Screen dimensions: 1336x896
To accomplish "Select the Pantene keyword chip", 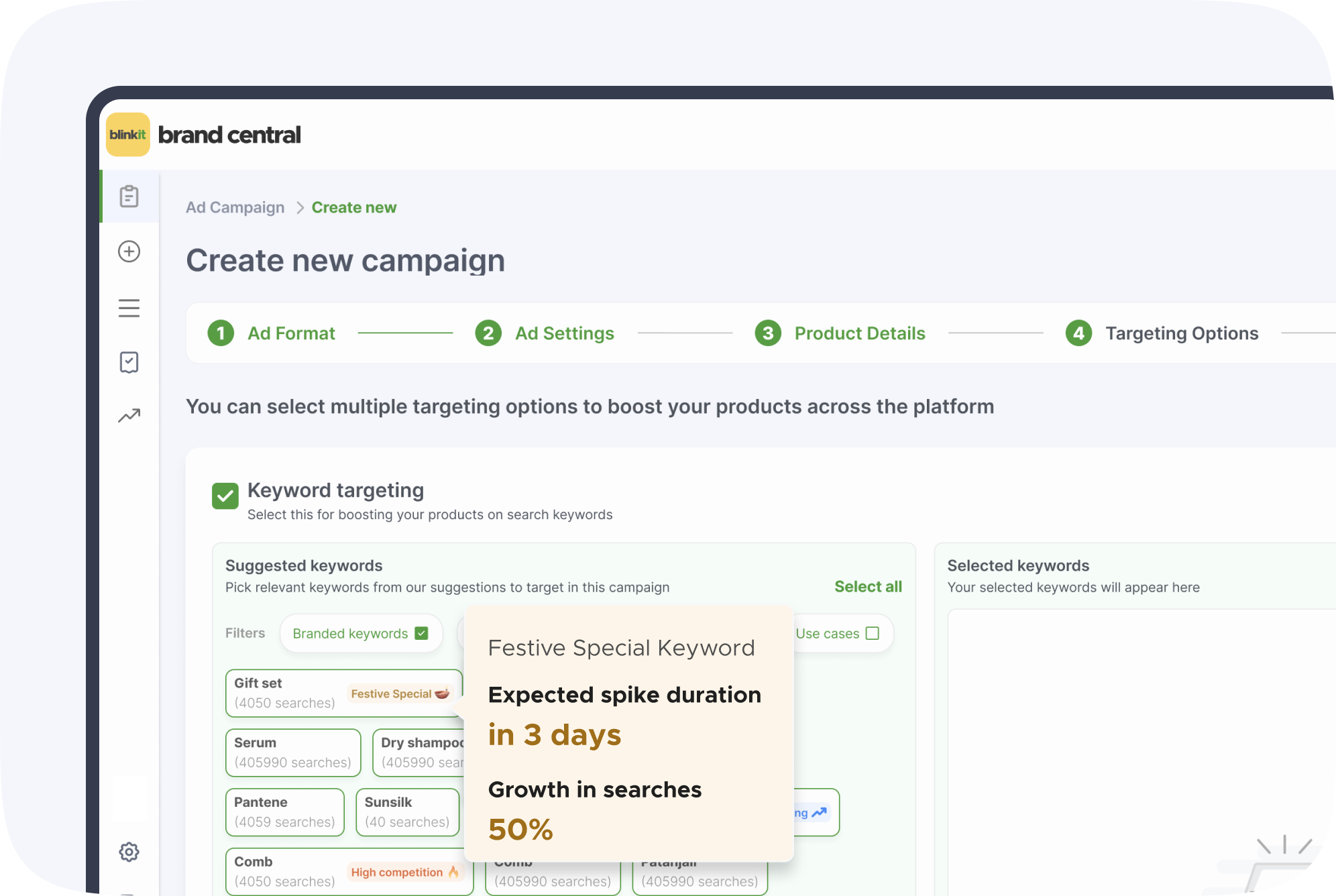I will pyautogui.click(x=284, y=812).
